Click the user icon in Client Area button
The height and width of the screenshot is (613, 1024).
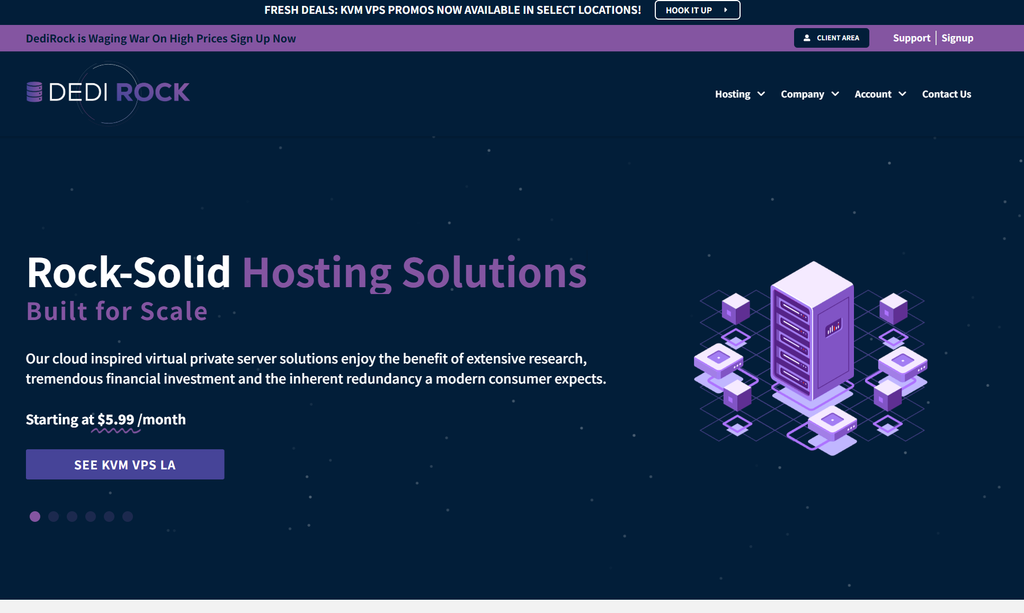pos(807,38)
